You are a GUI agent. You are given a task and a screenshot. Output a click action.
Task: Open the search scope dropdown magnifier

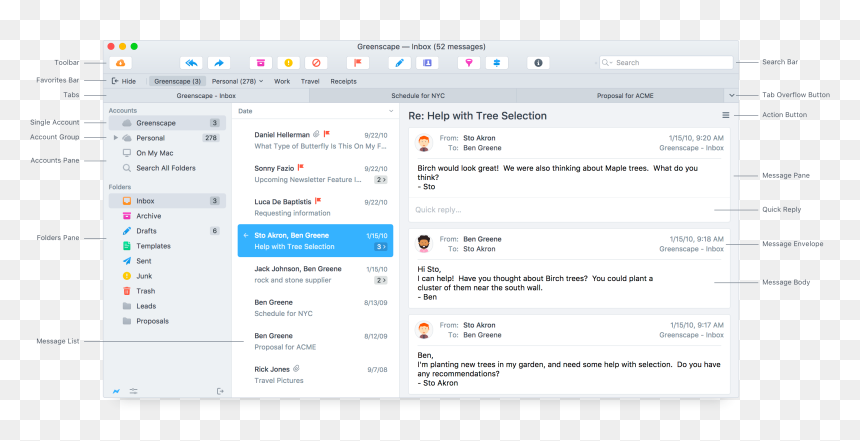coord(607,63)
